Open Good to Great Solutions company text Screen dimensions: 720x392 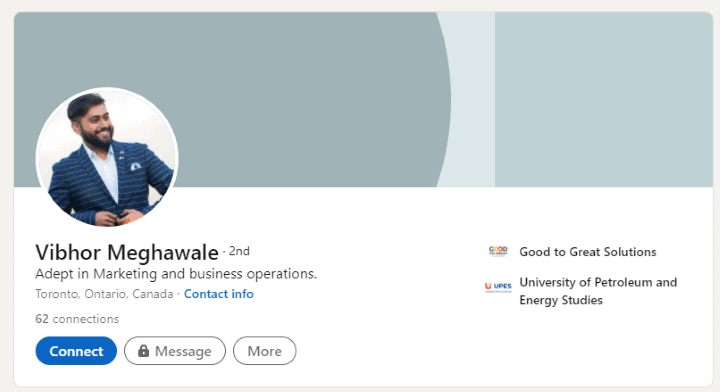click(x=588, y=252)
